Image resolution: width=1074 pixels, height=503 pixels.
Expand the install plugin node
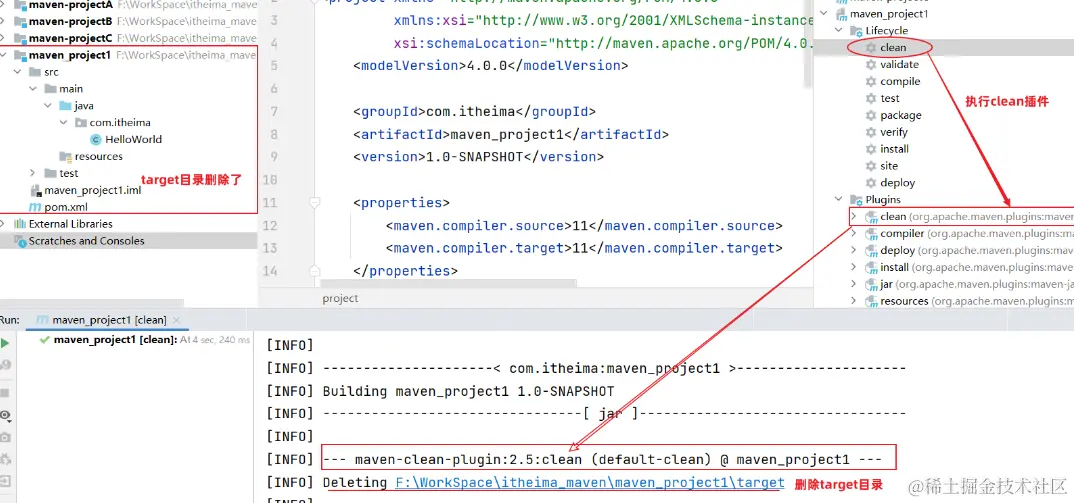click(853, 267)
